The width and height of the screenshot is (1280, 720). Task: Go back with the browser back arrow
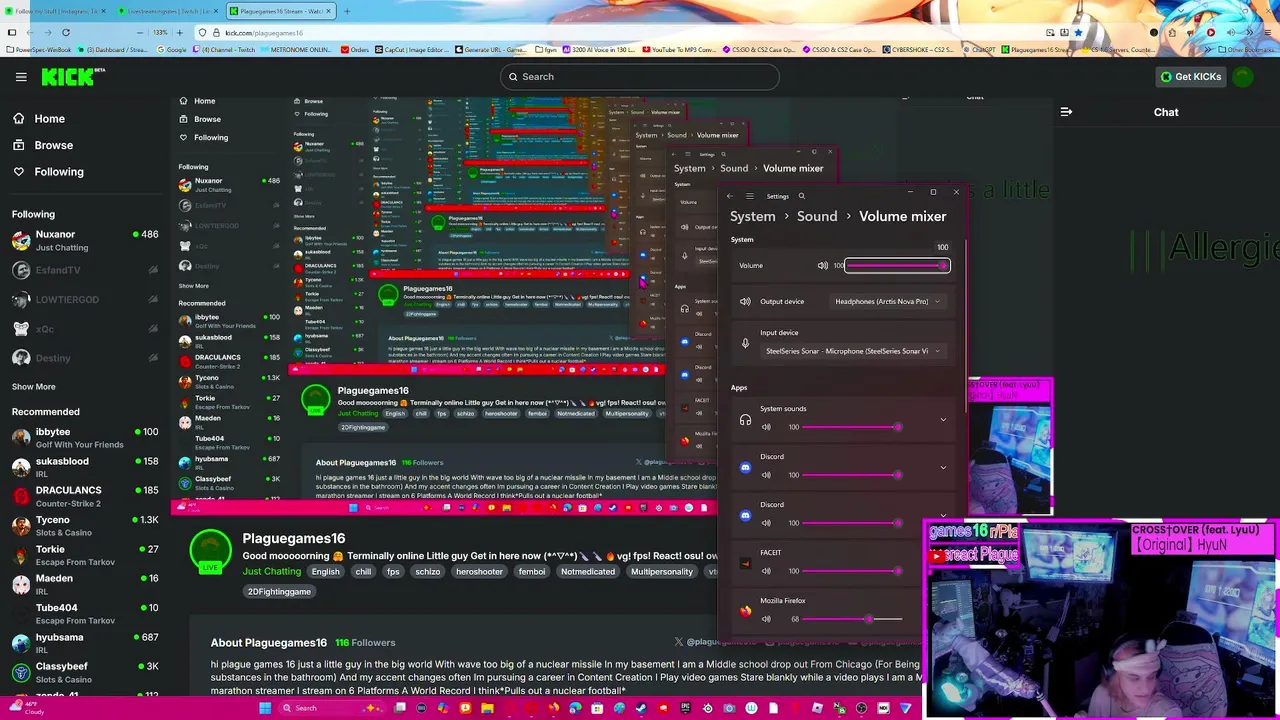coord(28,32)
